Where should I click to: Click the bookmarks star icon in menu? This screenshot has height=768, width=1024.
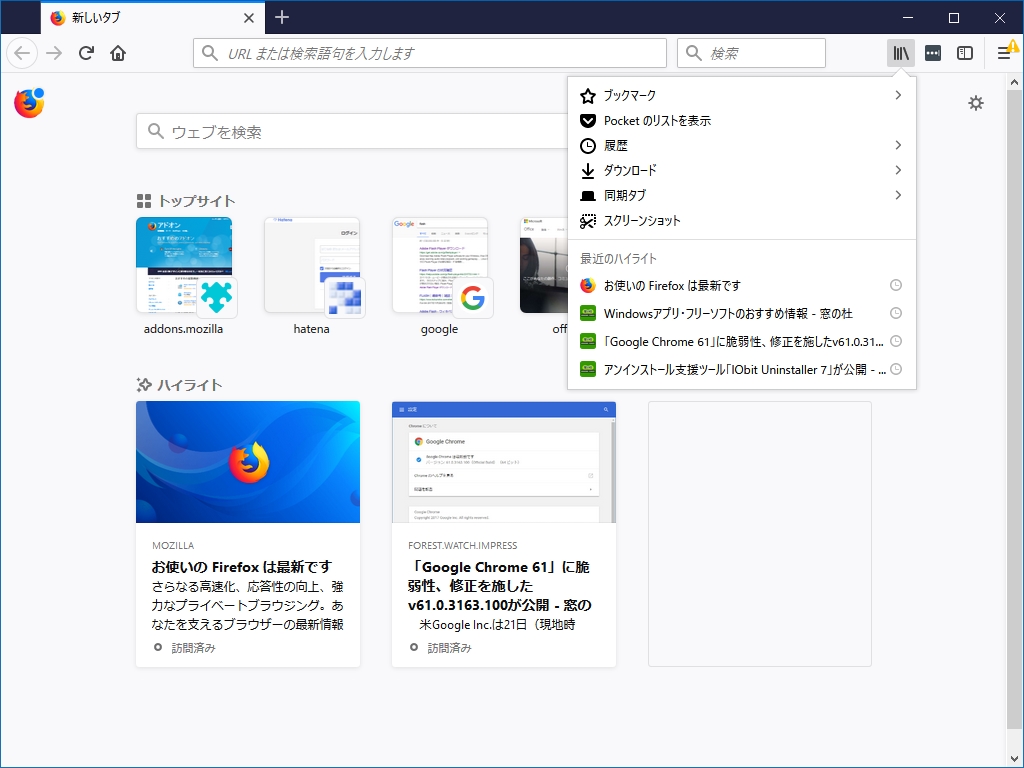pos(588,96)
